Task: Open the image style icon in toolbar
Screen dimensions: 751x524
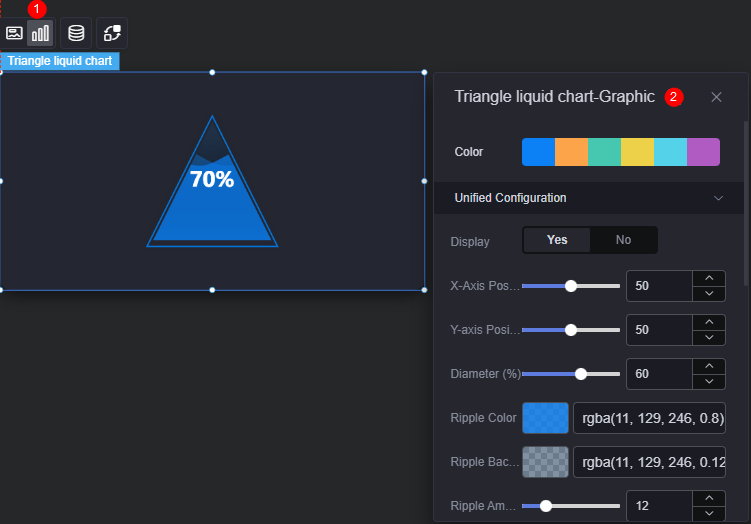Action: point(14,33)
